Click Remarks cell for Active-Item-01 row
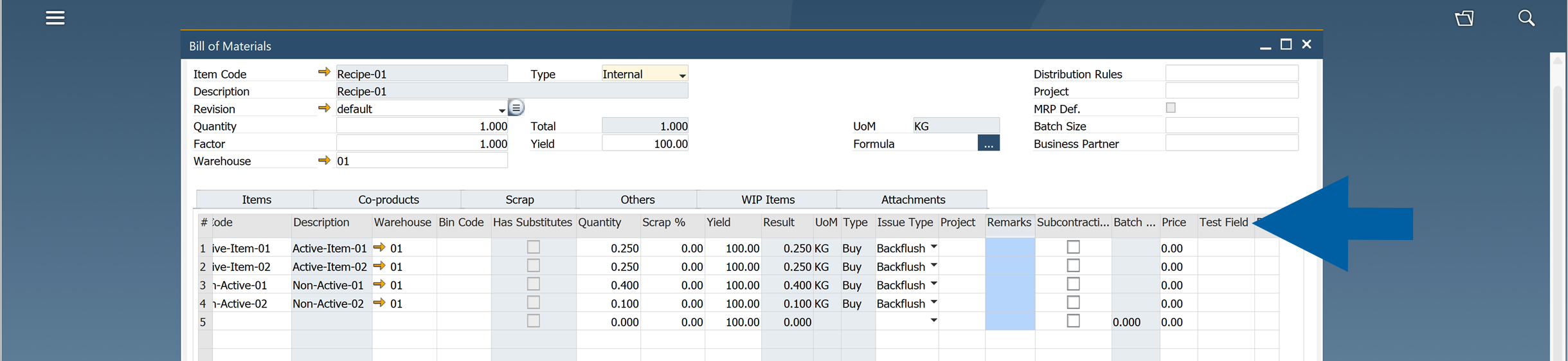This screenshot has height=361, width=1568. click(x=1010, y=248)
